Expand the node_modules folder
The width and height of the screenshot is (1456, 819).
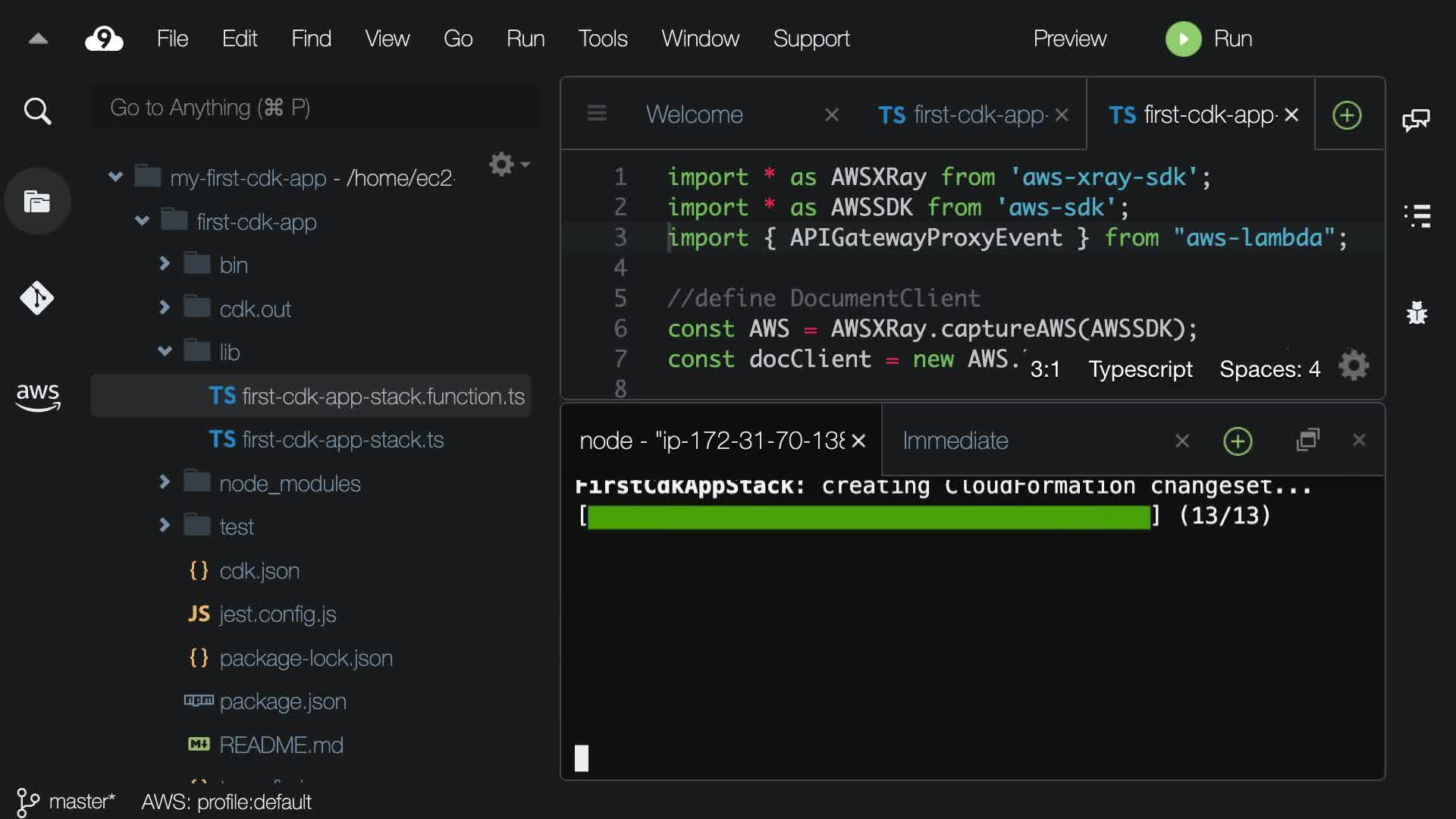tap(165, 482)
